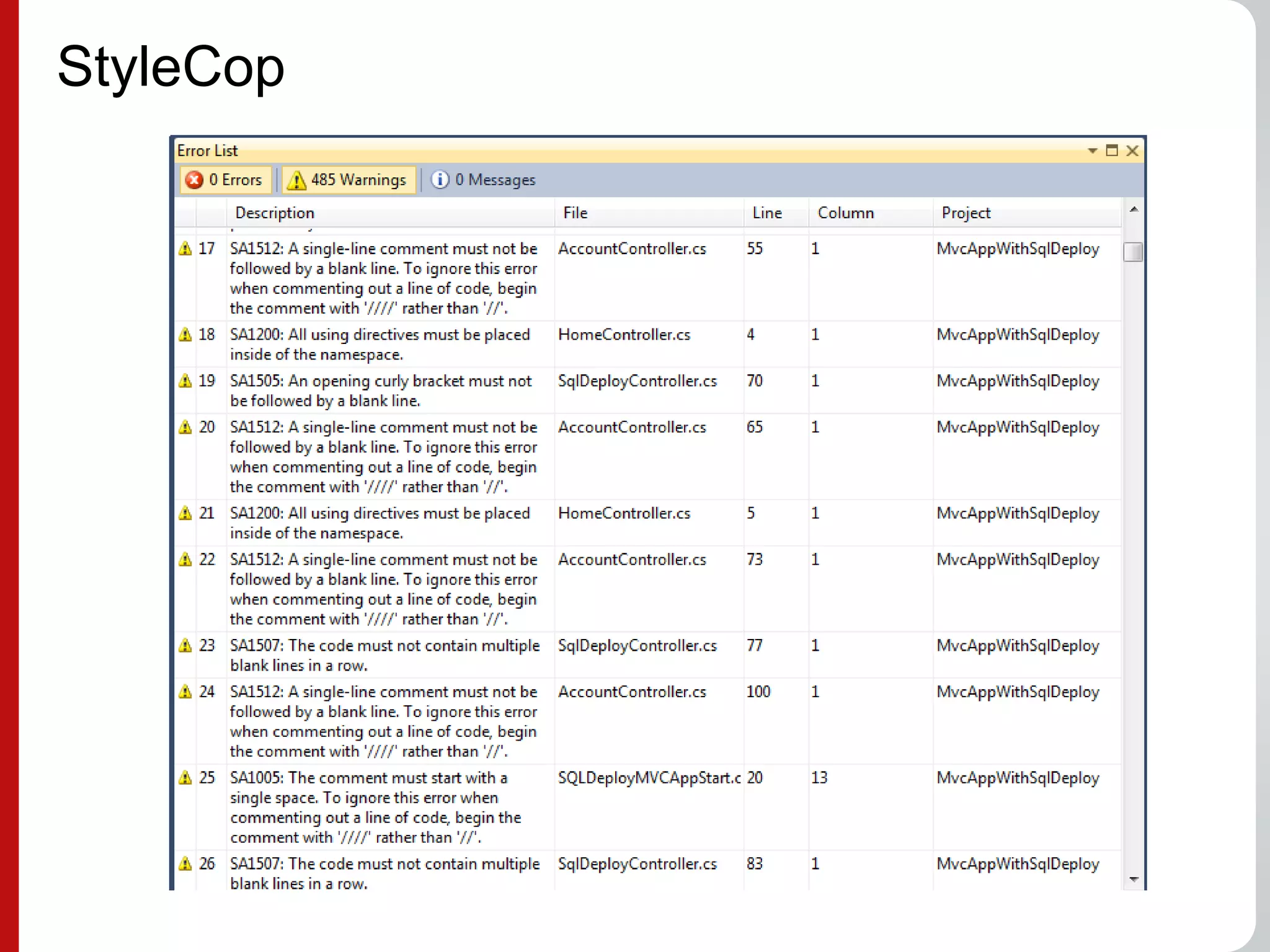Click the warning icon on row 23
1270x952 pixels.
[185, 645]
